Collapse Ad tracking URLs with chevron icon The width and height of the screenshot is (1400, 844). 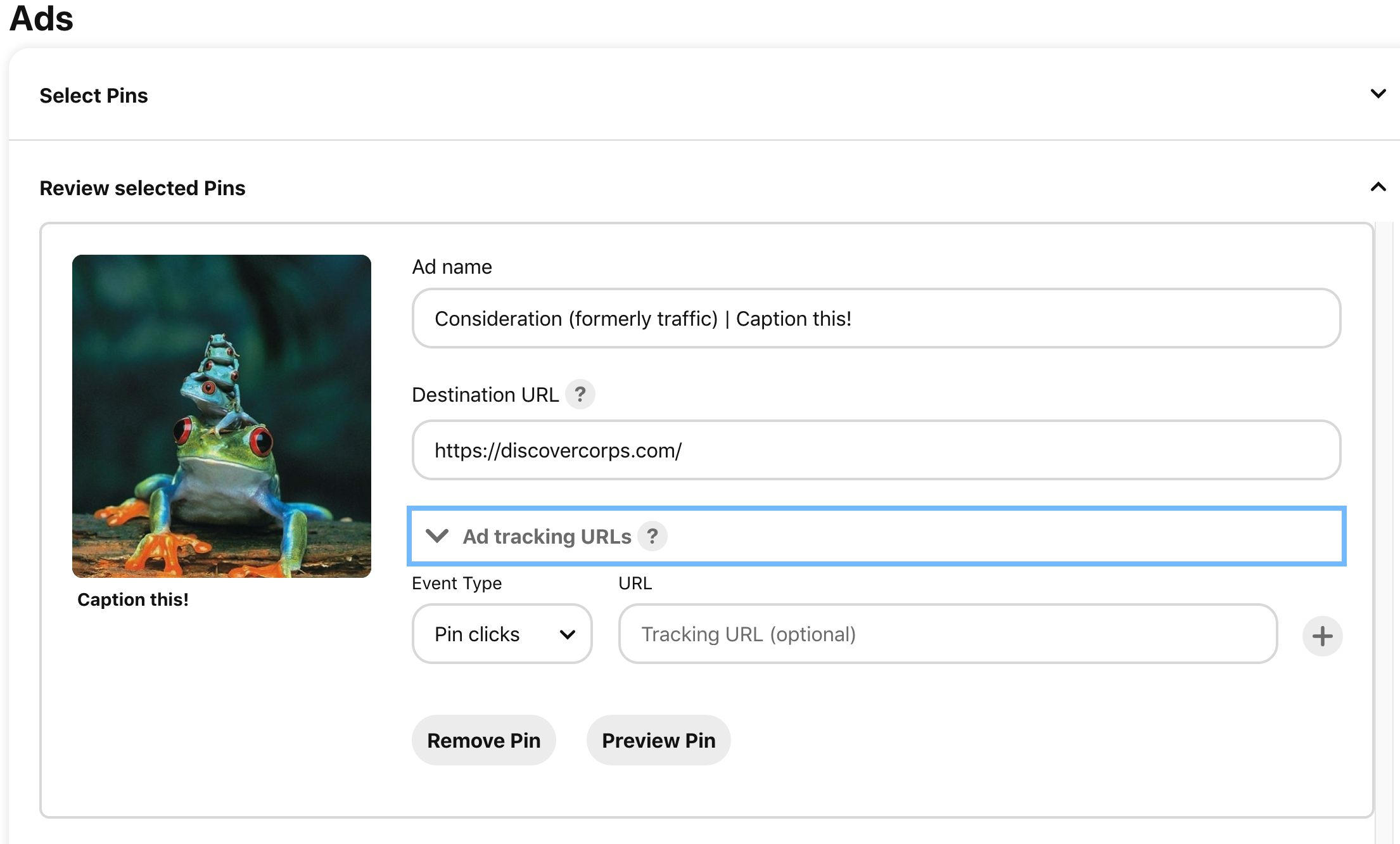point(437,536)
